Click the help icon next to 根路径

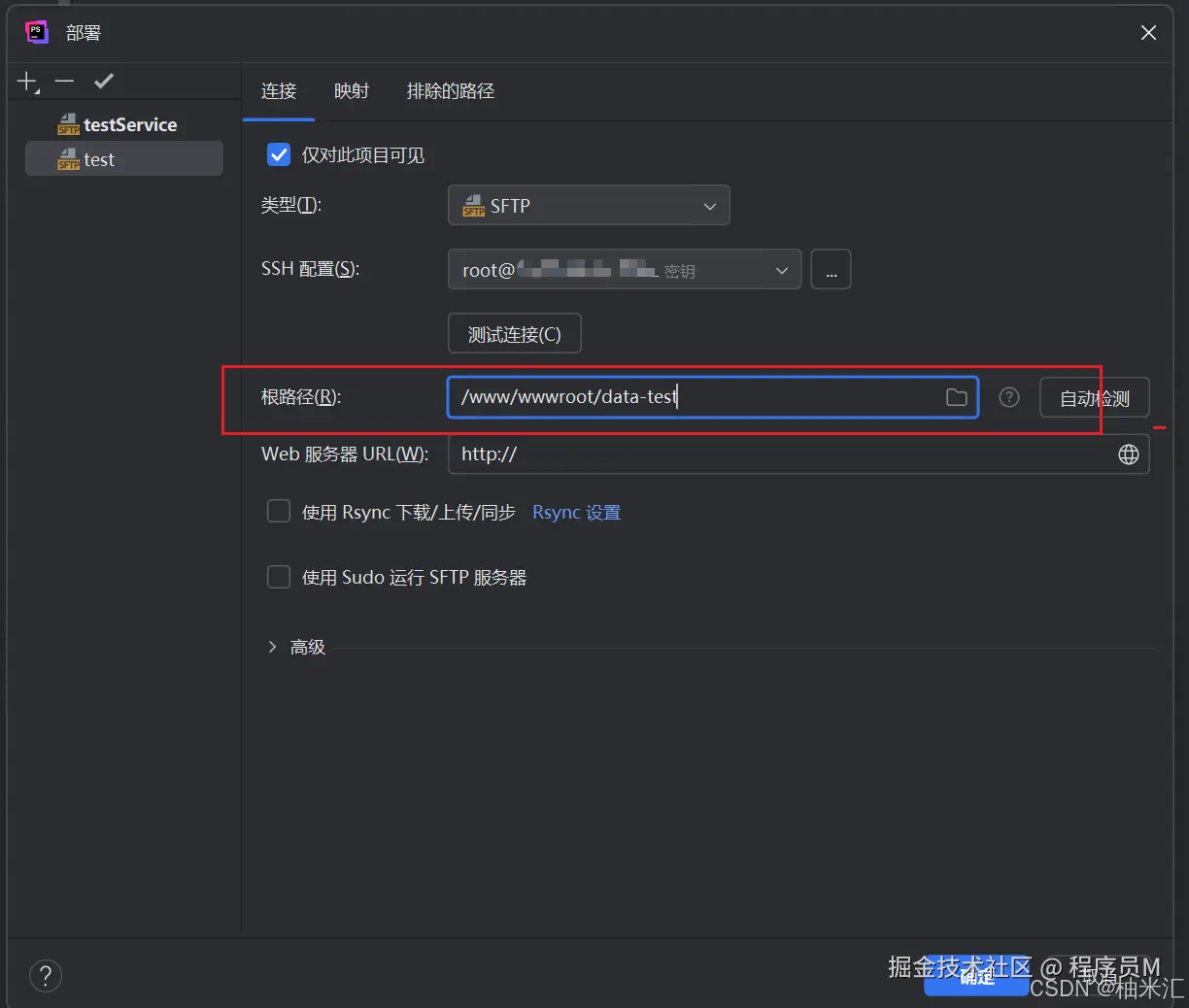click(1008, 397)
